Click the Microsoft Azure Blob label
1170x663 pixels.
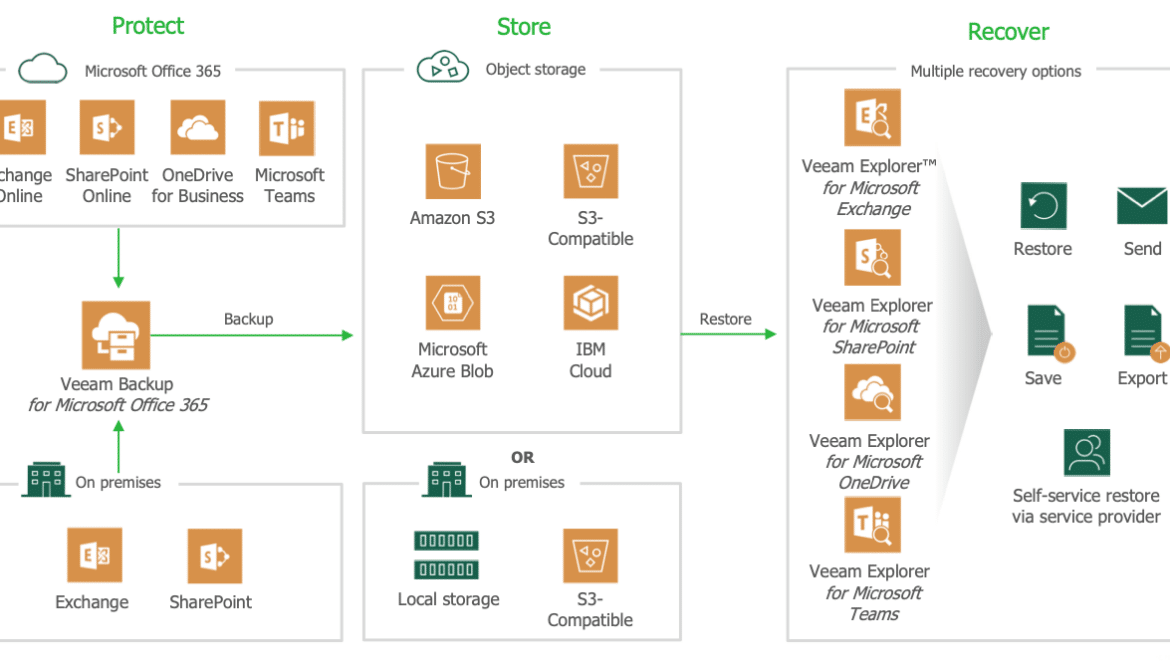[x=452, y=360]
